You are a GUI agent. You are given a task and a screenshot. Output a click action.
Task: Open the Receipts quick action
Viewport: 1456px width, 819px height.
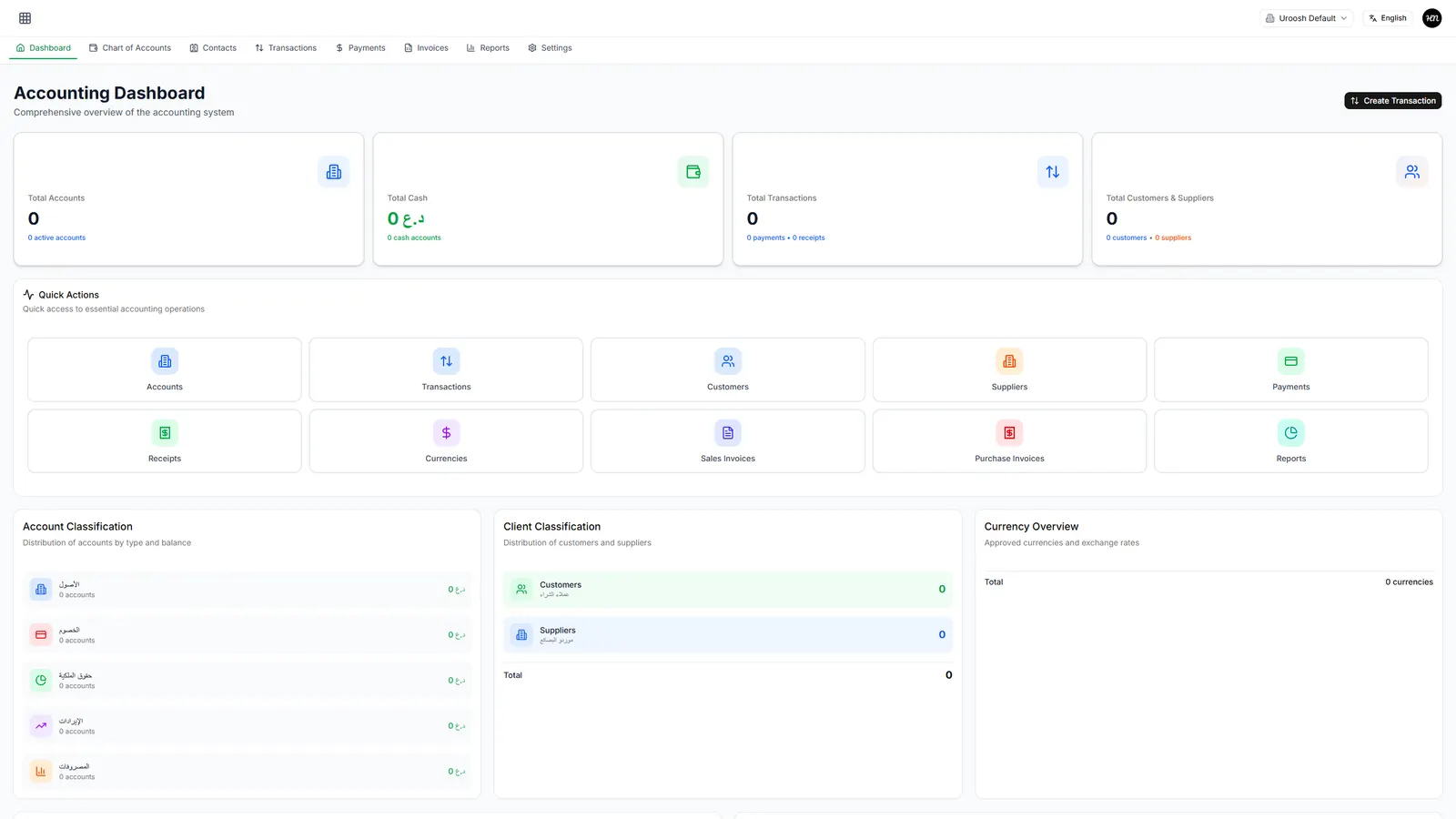[x=165, y=441]
